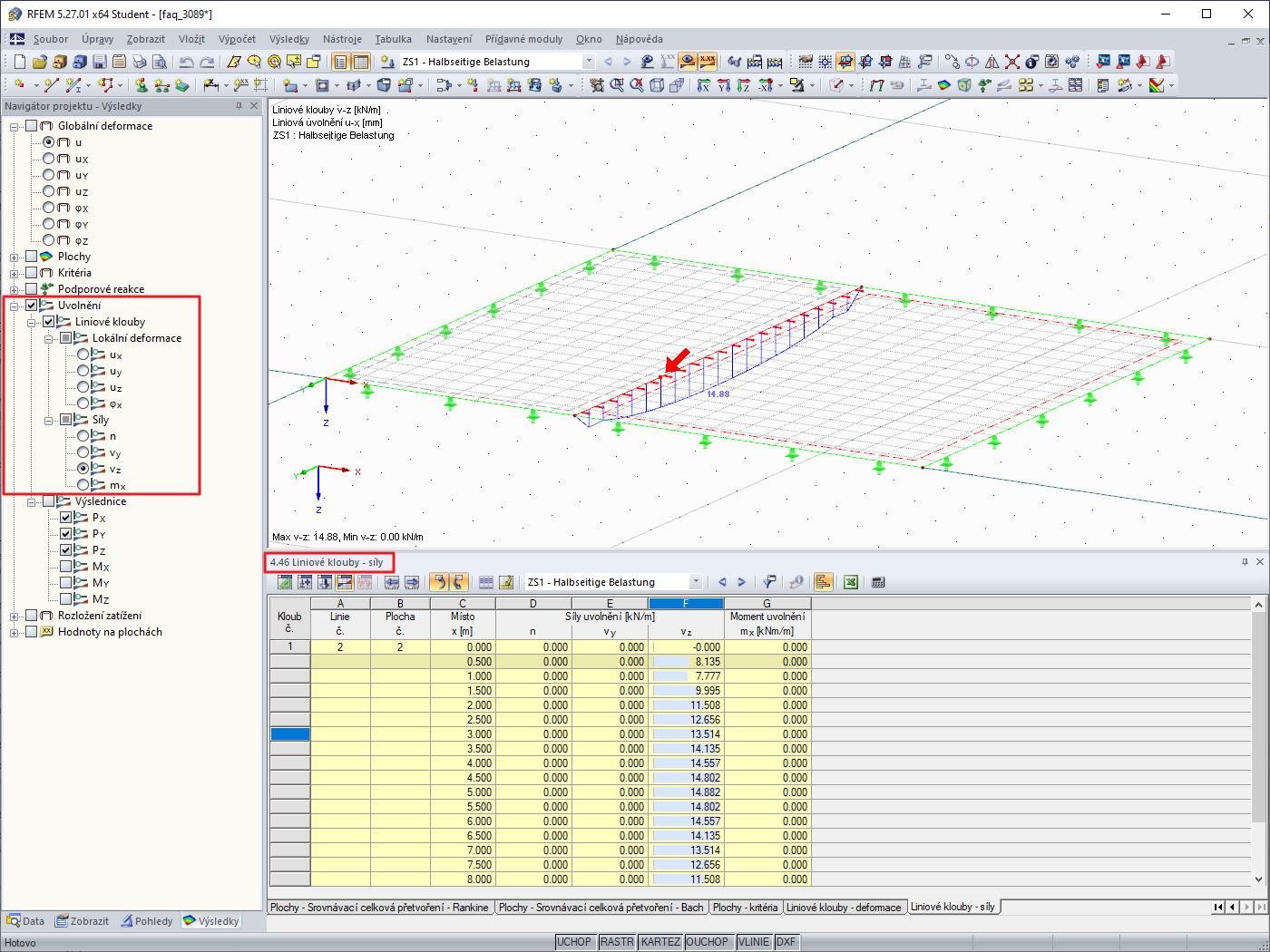Set view in Y direction
Viewport: 1270px width, 952px height.
point(724,85)
